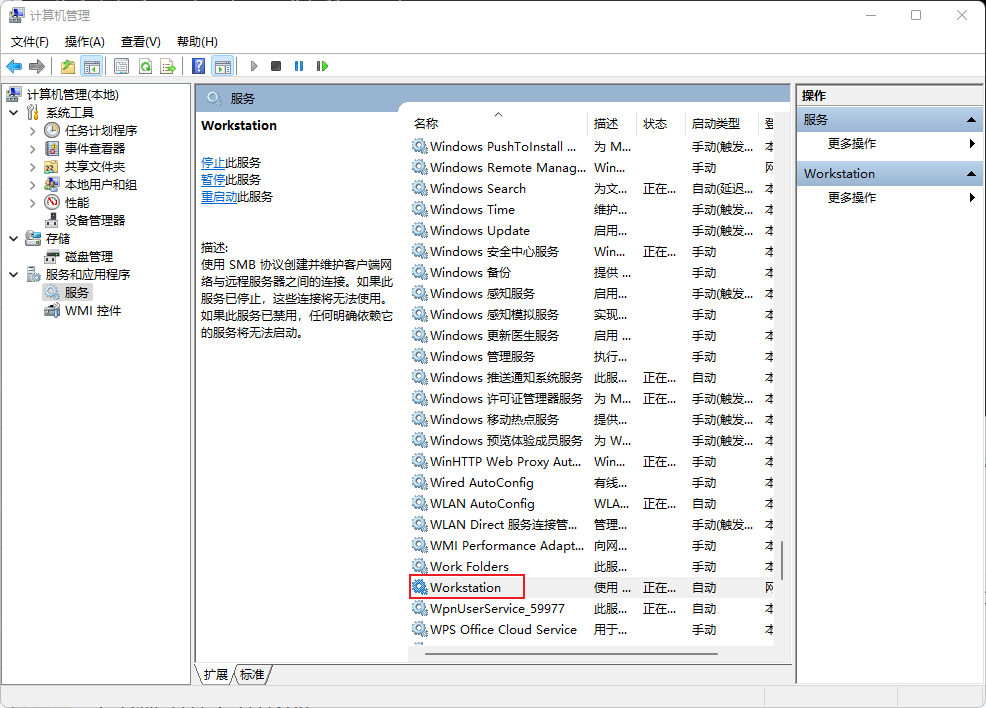986x708 pixels.
Task: Click the Pause Service toolbar icon
Action: click(299, 66)
